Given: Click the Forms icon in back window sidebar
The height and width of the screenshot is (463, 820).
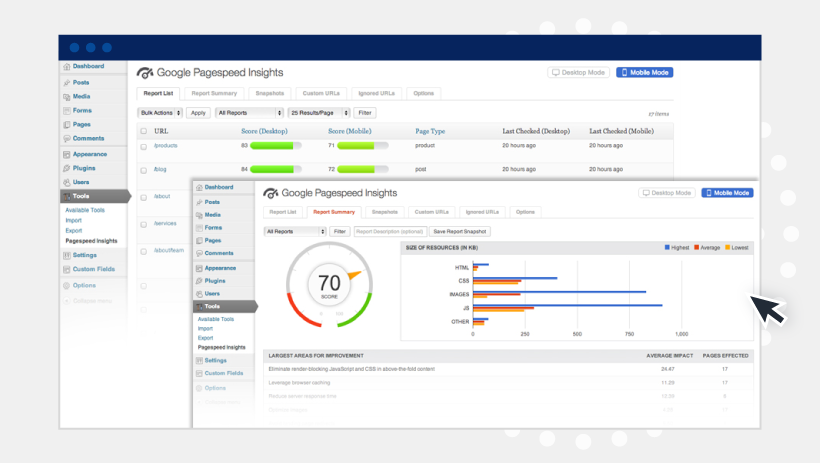Looking at the screenshot, I should [x=66, y=111].
